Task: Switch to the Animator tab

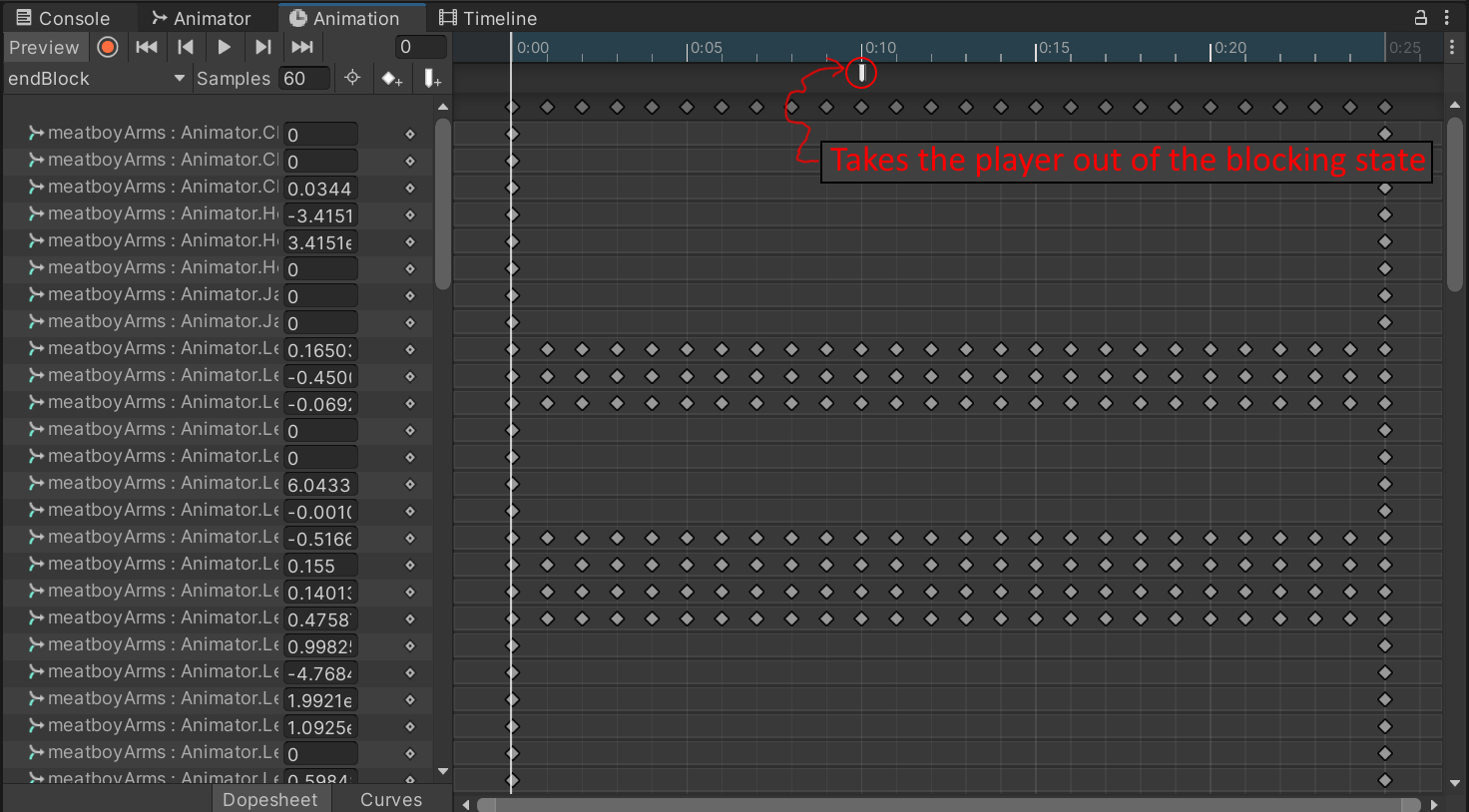Action: coord(201,18)
